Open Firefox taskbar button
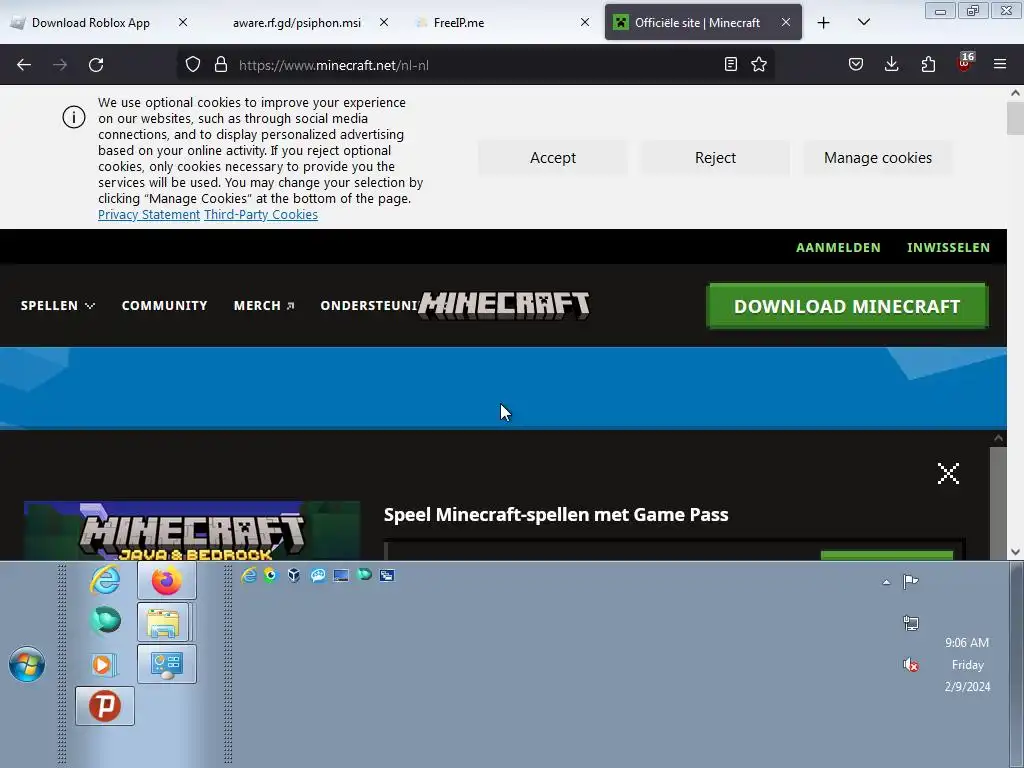Screen dimensions: 1024x768 pos(167,581)
